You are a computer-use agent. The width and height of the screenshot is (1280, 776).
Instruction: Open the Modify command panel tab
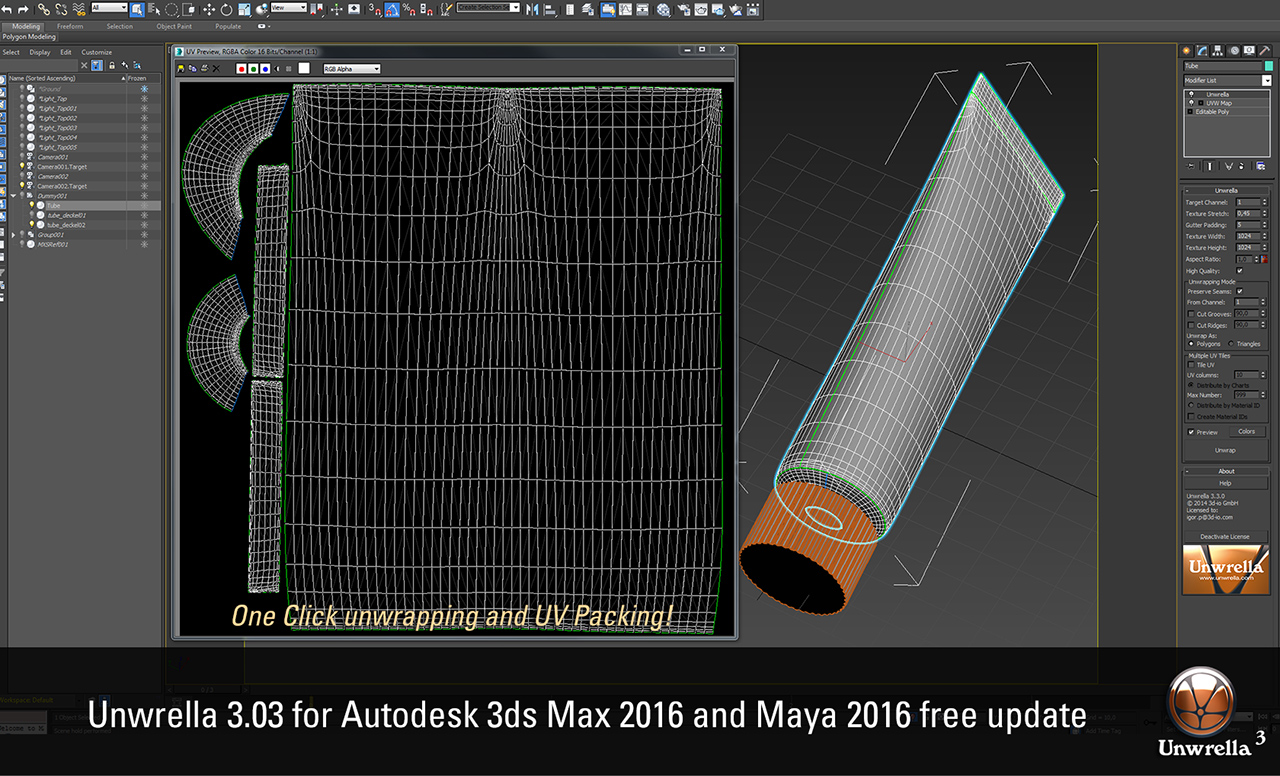1203,49
